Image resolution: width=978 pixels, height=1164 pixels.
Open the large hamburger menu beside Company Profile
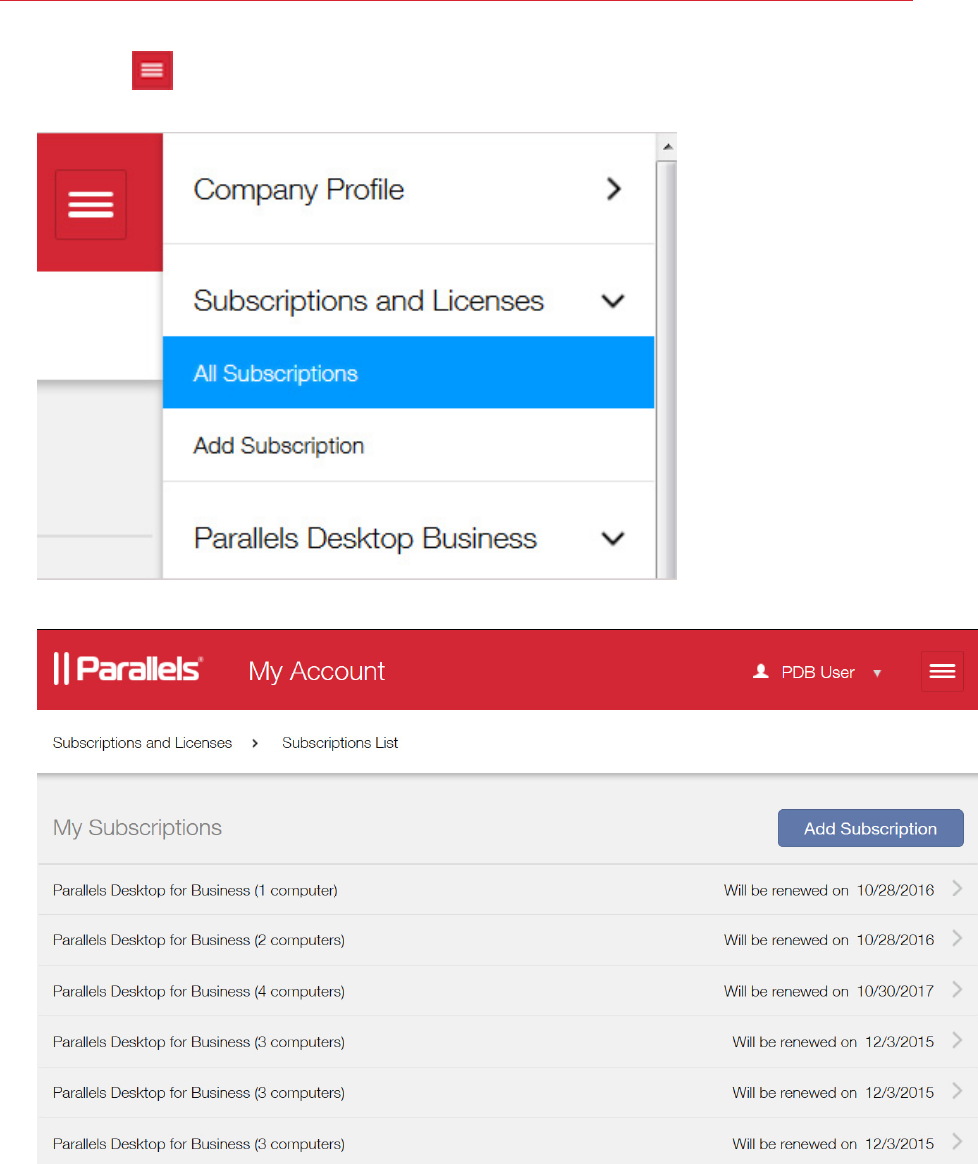pos(90,204)
